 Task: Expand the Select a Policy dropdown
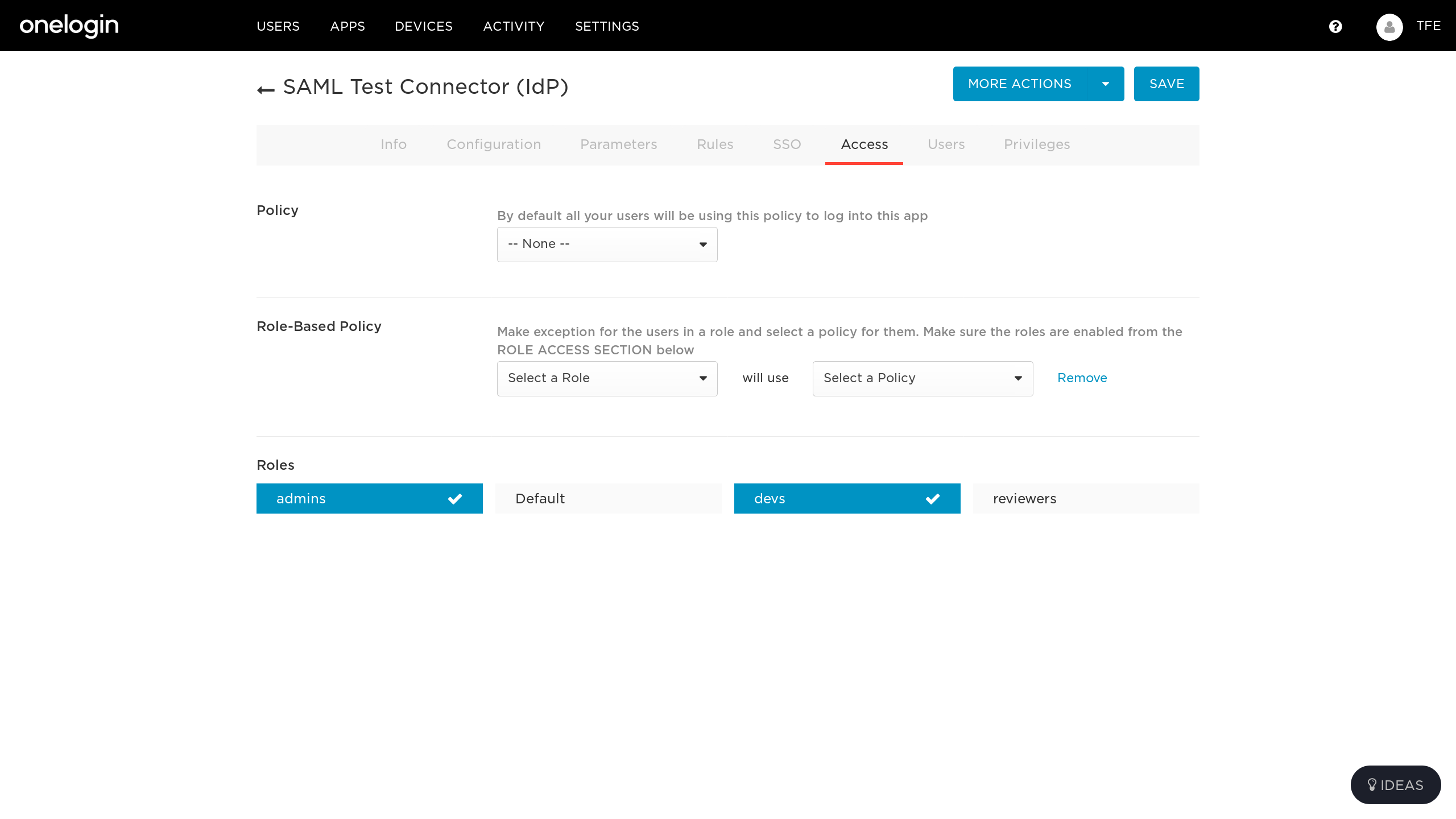923,379
